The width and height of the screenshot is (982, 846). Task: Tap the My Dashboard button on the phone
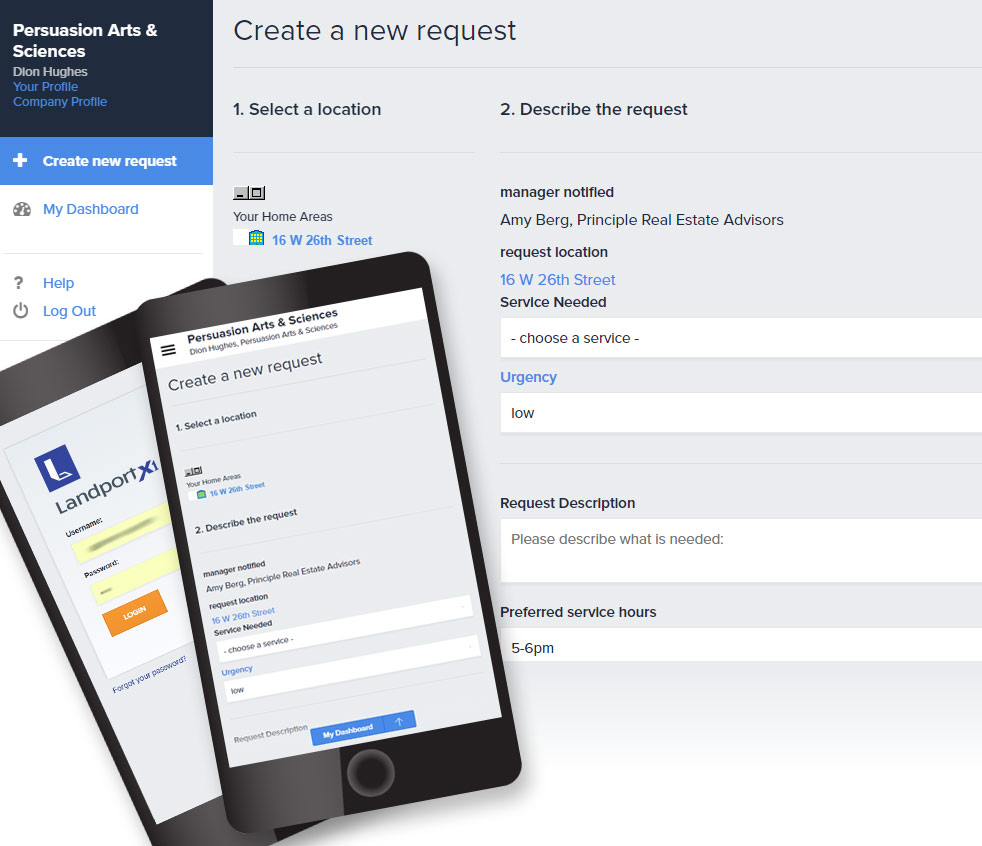(x=348, y=731)
